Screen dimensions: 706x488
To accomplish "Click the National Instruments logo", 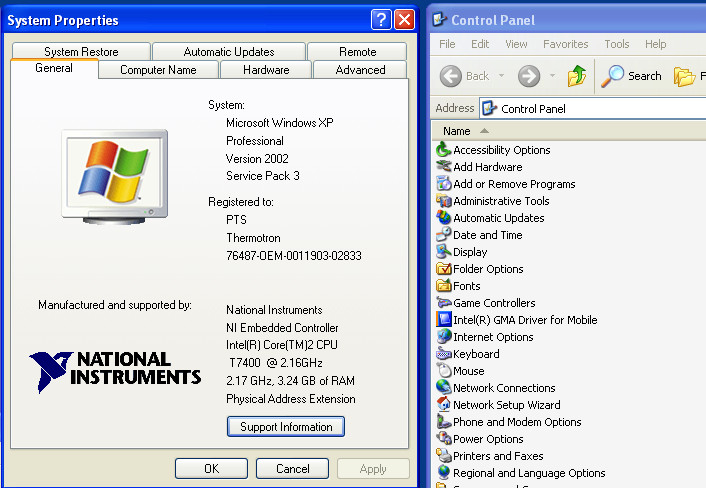I will (115, 372).
